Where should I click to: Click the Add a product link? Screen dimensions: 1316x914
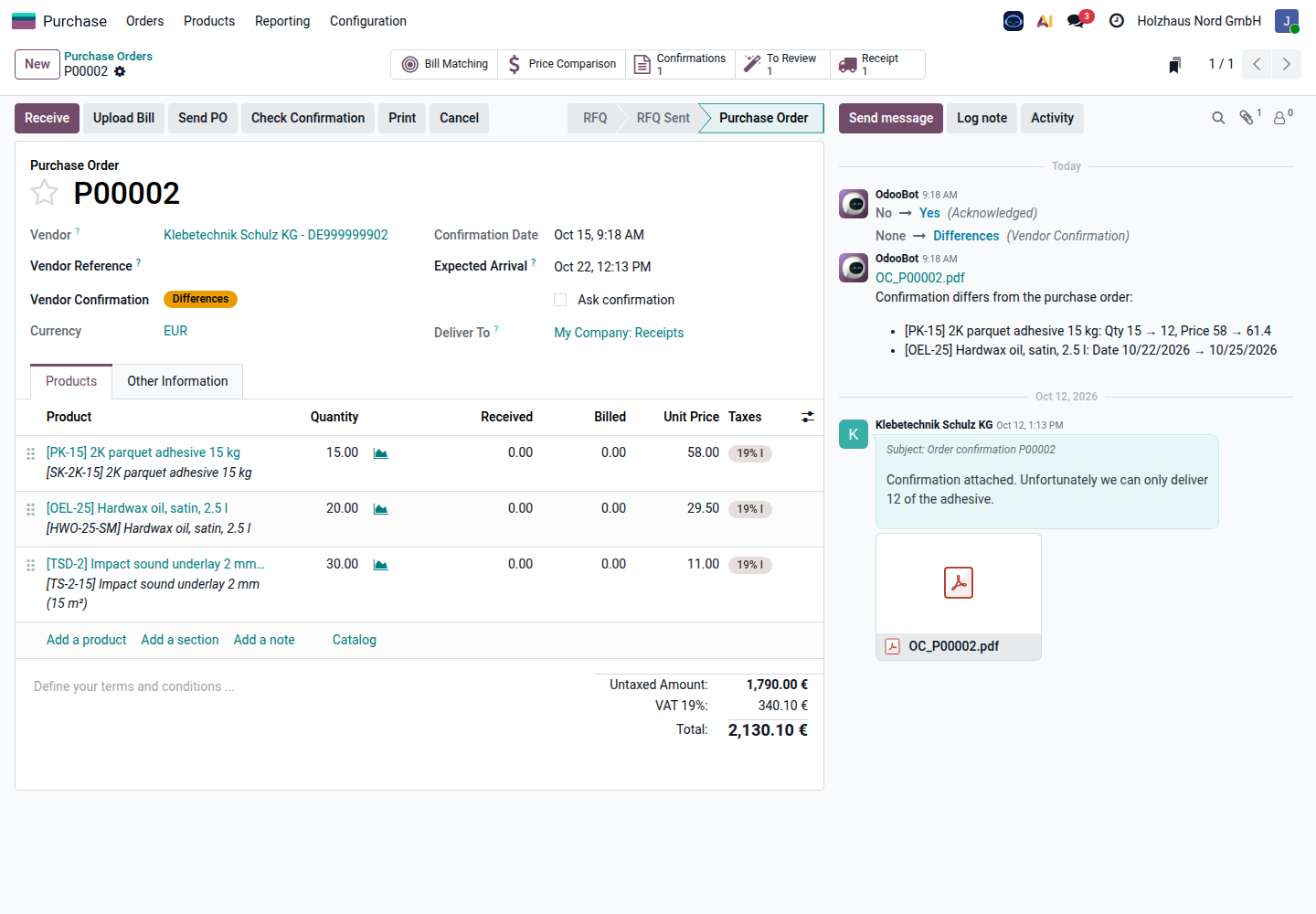coord(86,640)
